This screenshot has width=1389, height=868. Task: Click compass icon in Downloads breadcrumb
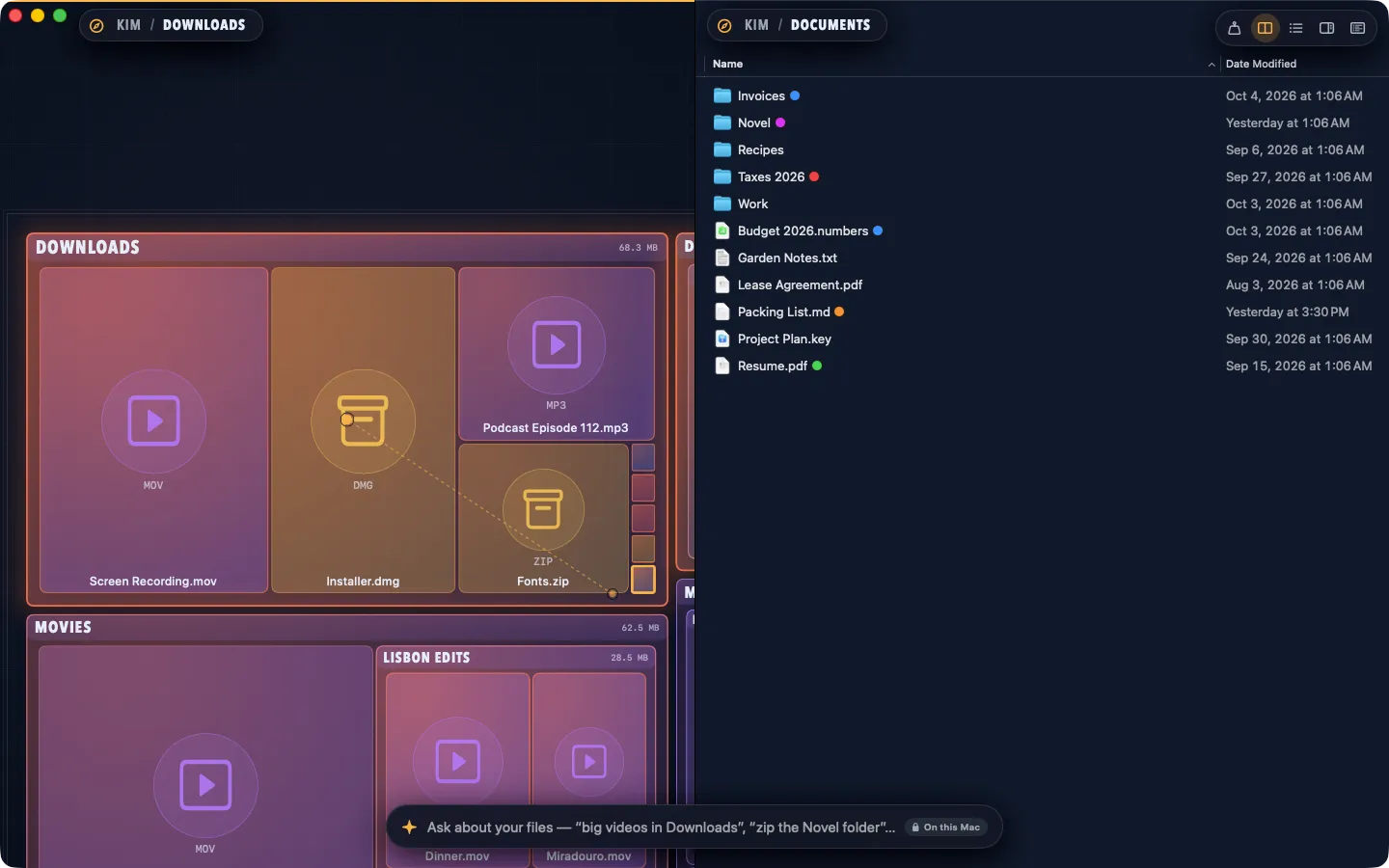coord(96,26)
